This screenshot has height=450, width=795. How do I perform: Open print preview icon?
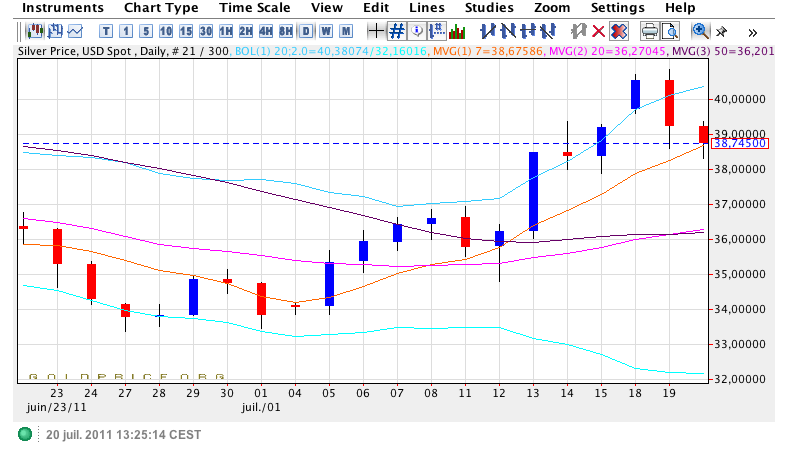(669, 30)
